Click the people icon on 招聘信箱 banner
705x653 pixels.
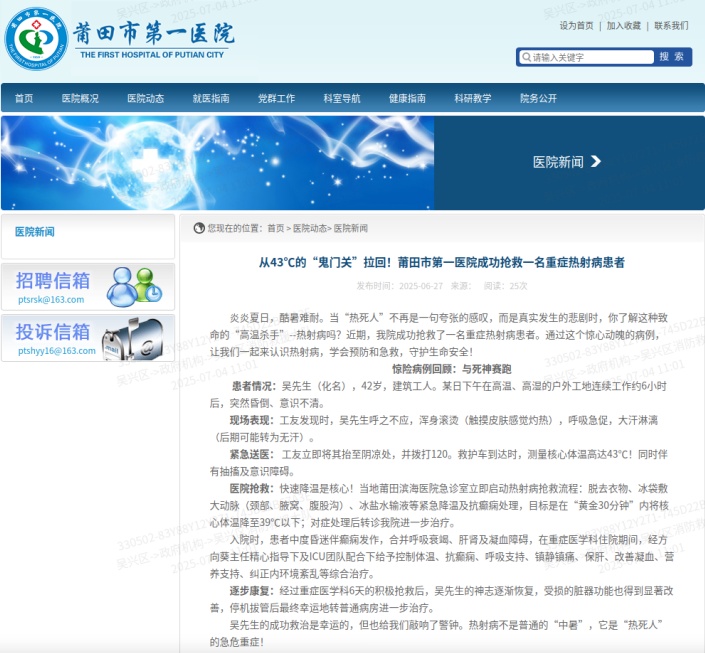coord(134,287)
